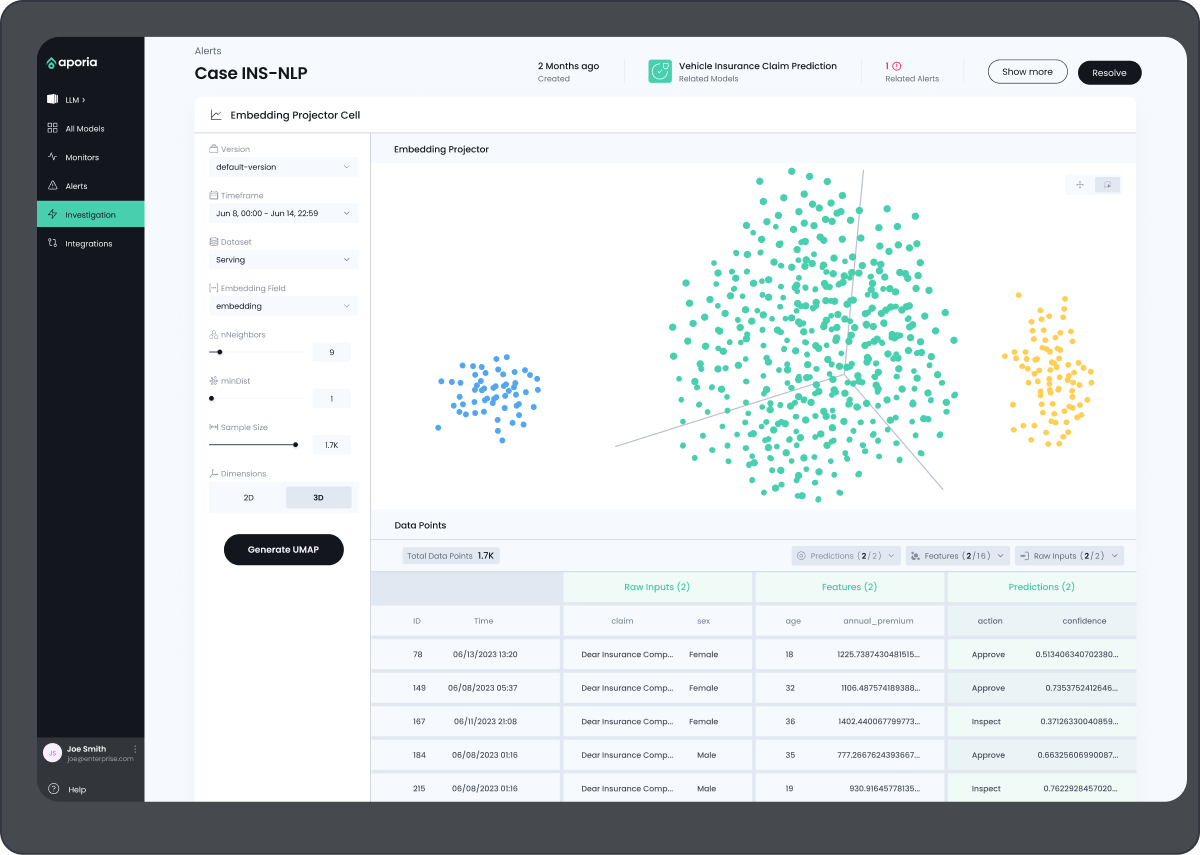Click the Features (2) group header
Screen dimensions: 1201x855
tap(849, 587)
